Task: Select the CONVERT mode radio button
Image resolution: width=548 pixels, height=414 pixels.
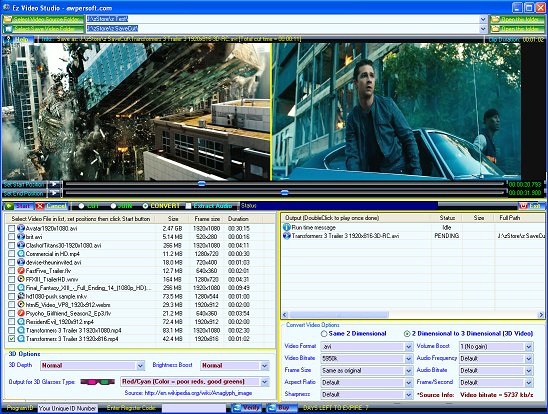Action: [x=145, y=206]
